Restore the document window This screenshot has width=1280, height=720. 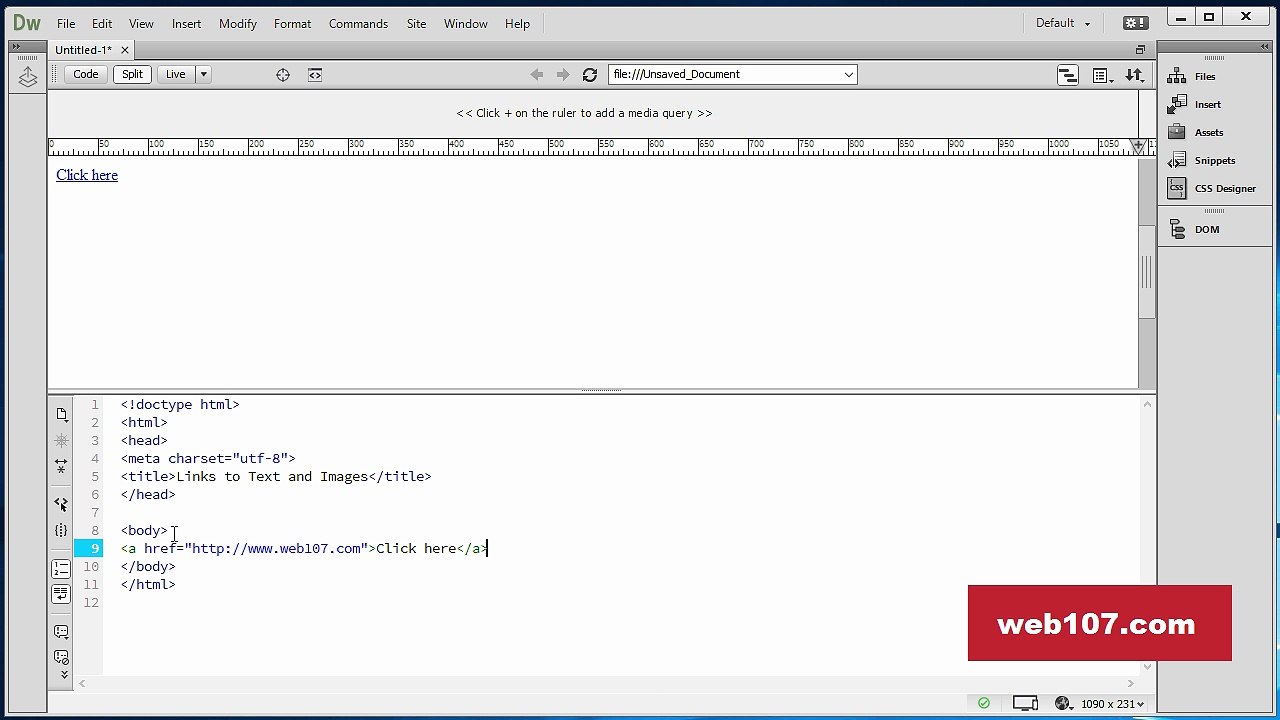(1140, 49)
